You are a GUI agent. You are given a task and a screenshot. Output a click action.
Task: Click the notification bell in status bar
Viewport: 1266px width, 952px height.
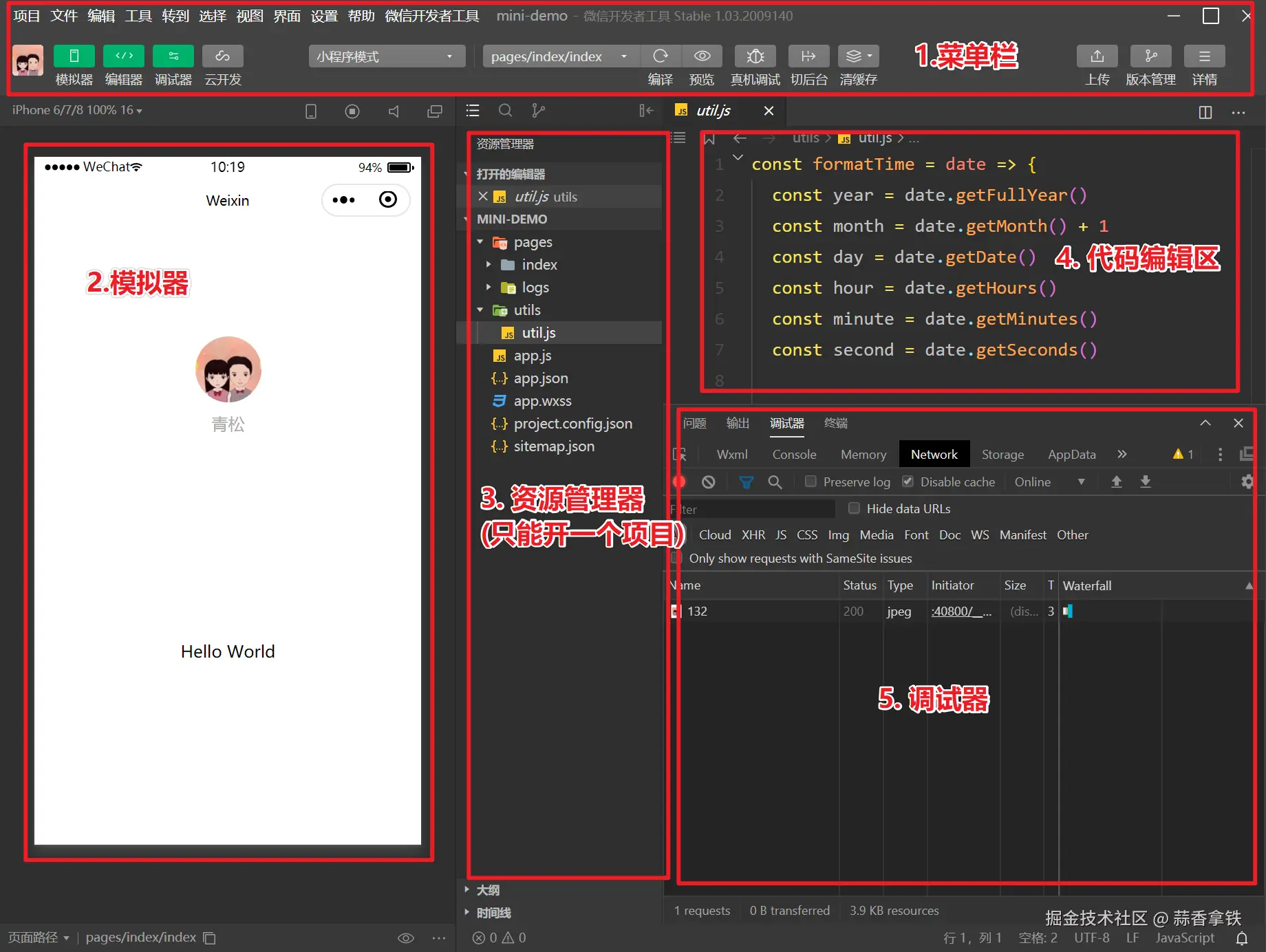pos(1242,938)
